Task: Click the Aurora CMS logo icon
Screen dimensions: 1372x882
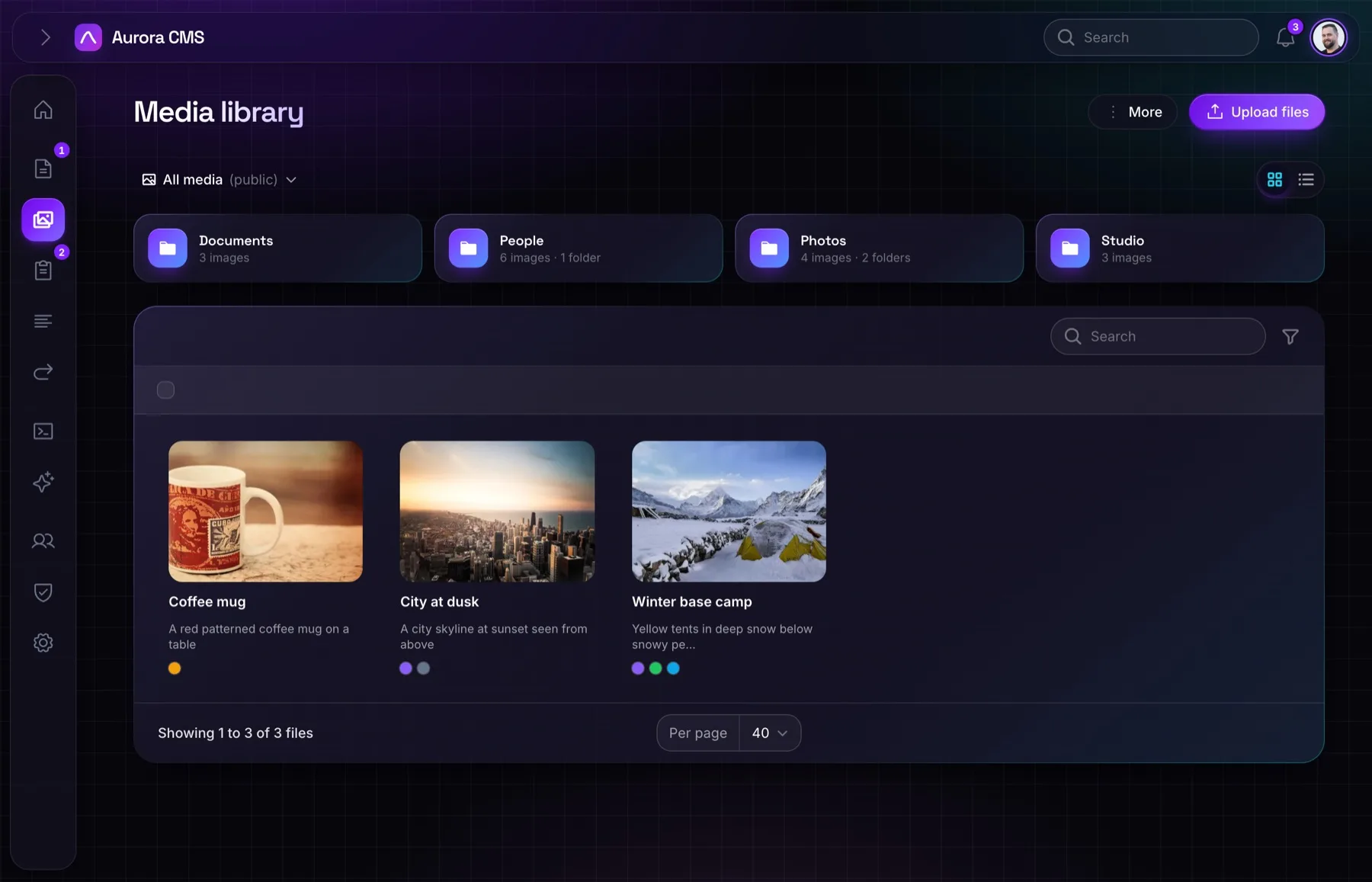Action: [x=88, y=37]
